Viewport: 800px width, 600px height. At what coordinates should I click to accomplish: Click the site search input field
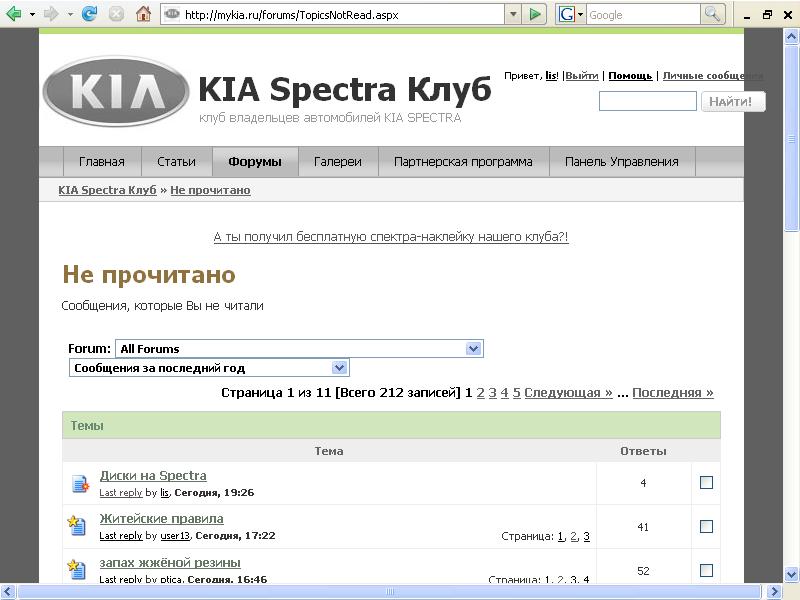click(647, 101)
